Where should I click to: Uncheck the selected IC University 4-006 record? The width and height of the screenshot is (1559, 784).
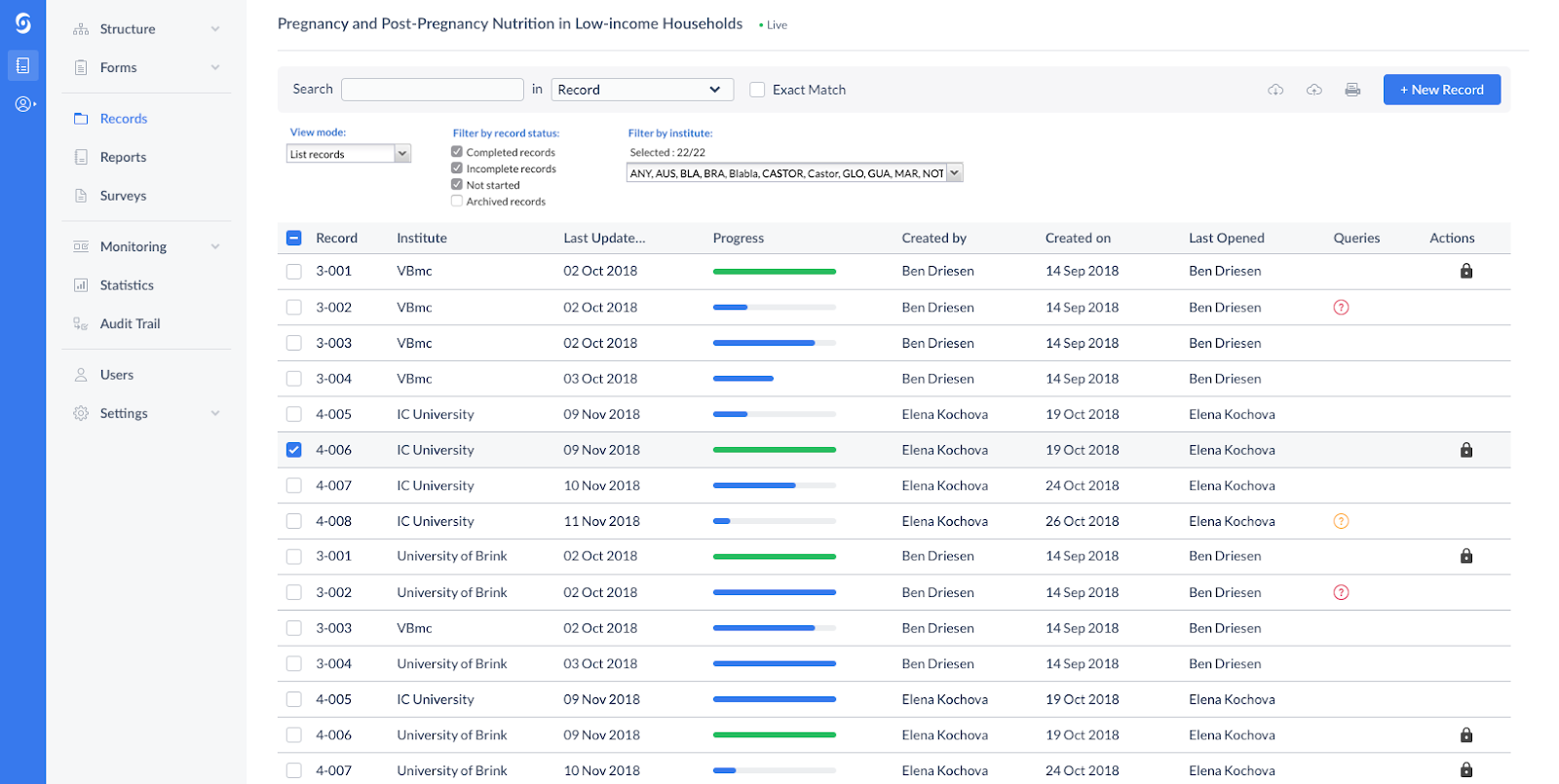[x=294, y=450]
